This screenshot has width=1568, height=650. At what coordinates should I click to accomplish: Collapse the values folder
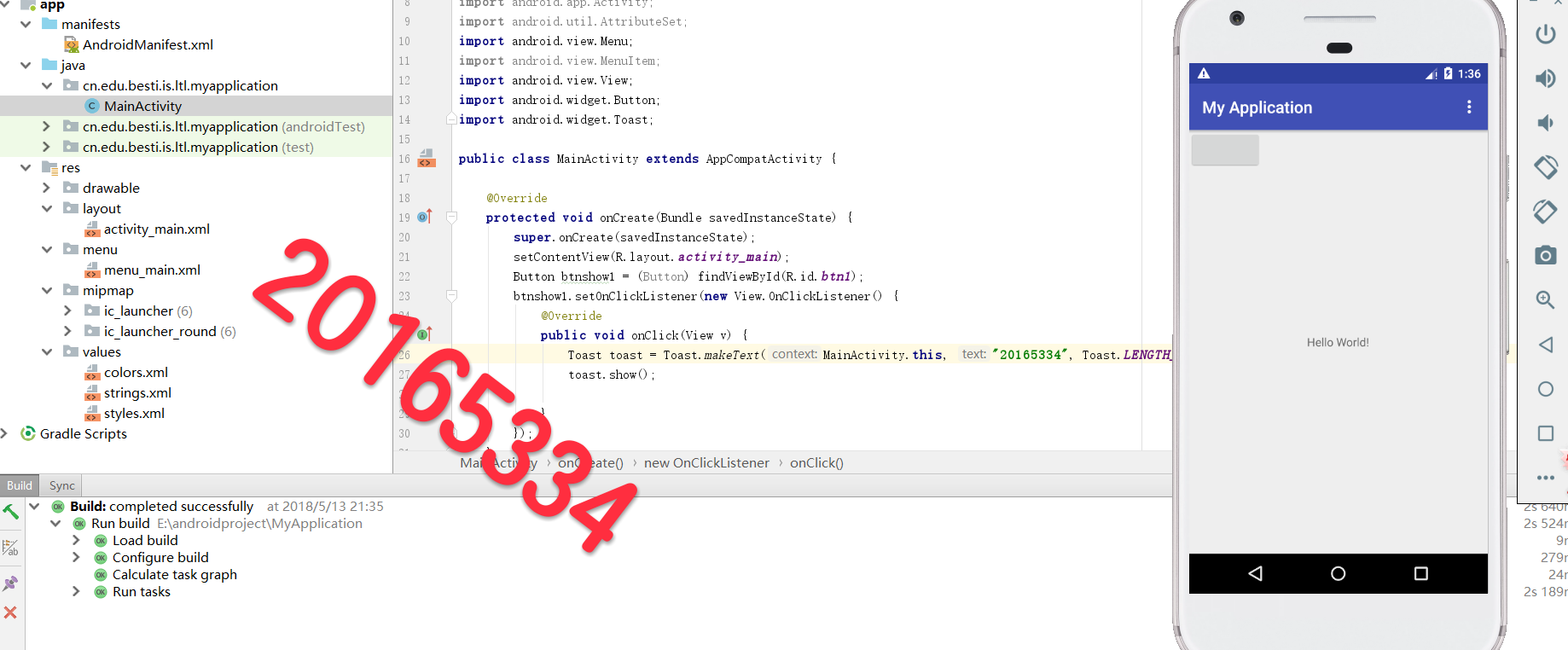point(47,351)
